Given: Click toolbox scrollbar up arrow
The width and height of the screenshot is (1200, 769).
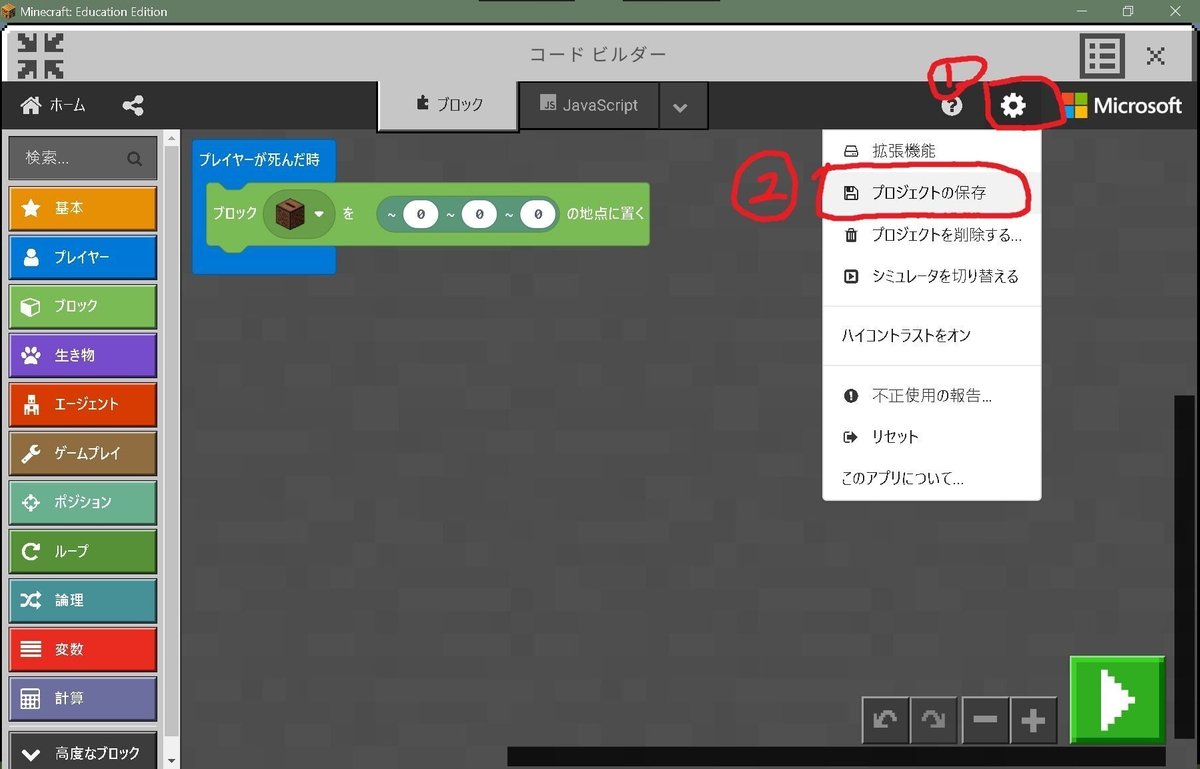Looking at the screenshot, I should pos(171,139).
